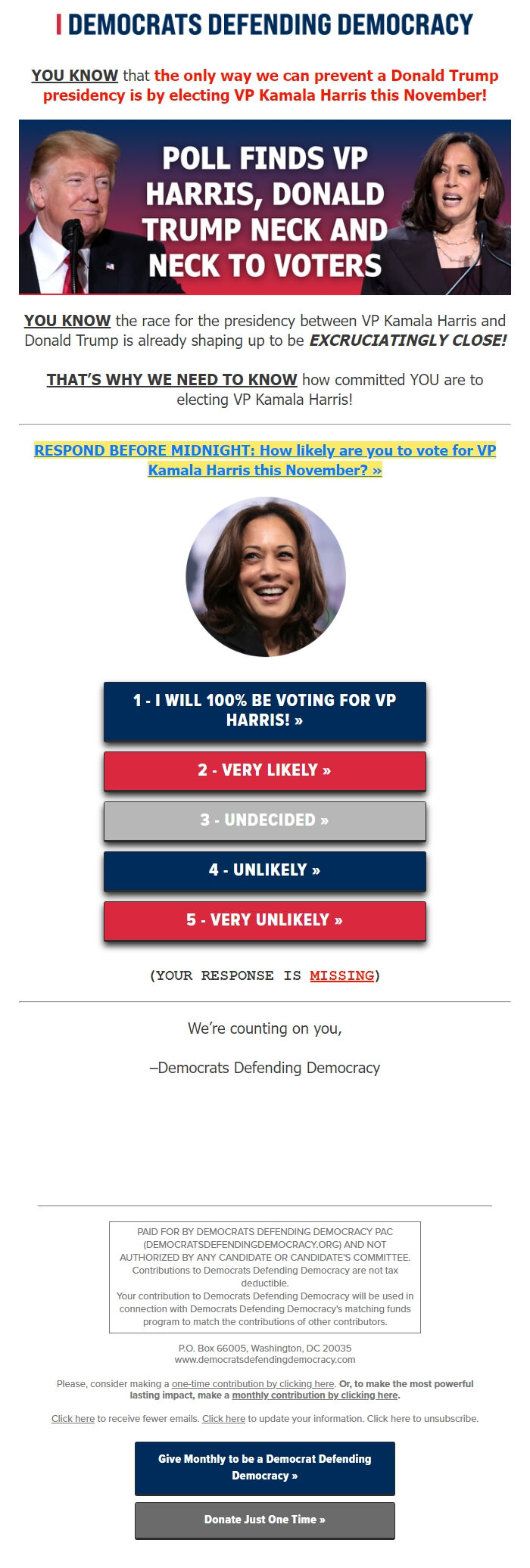
Task: Click the Democrats Defending Democracy header logo
Action: (x=265, y=25)
